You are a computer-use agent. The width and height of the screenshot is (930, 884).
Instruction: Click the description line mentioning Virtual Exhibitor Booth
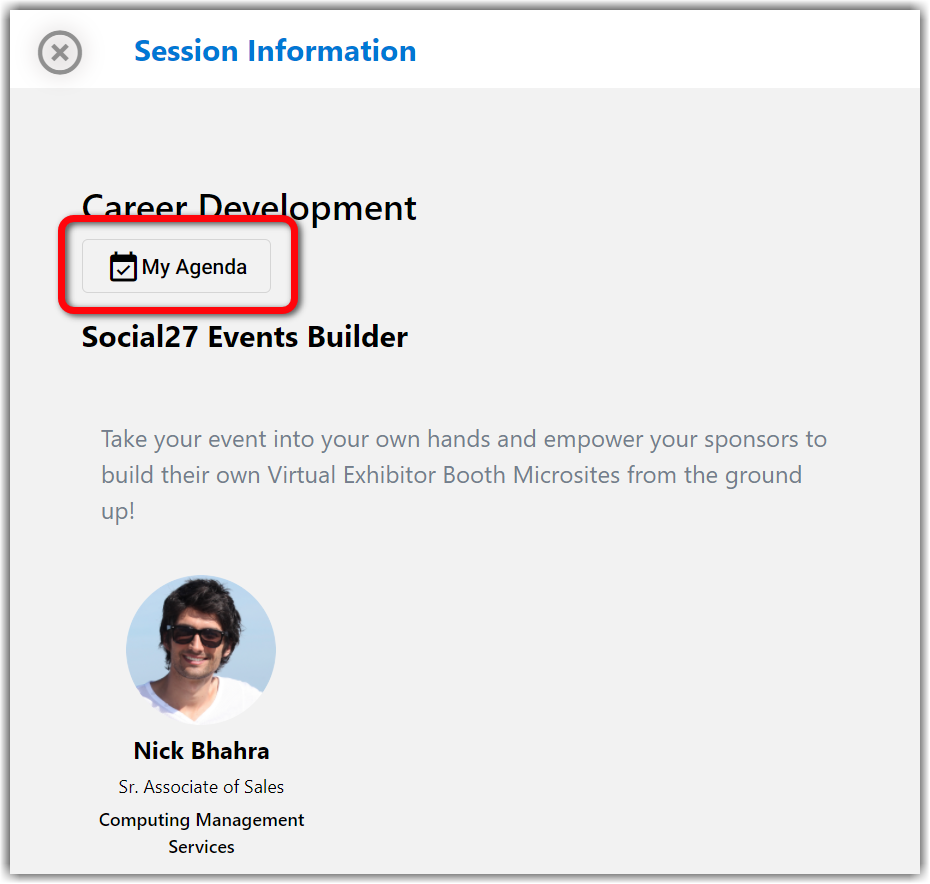click(x=451, y=474)
